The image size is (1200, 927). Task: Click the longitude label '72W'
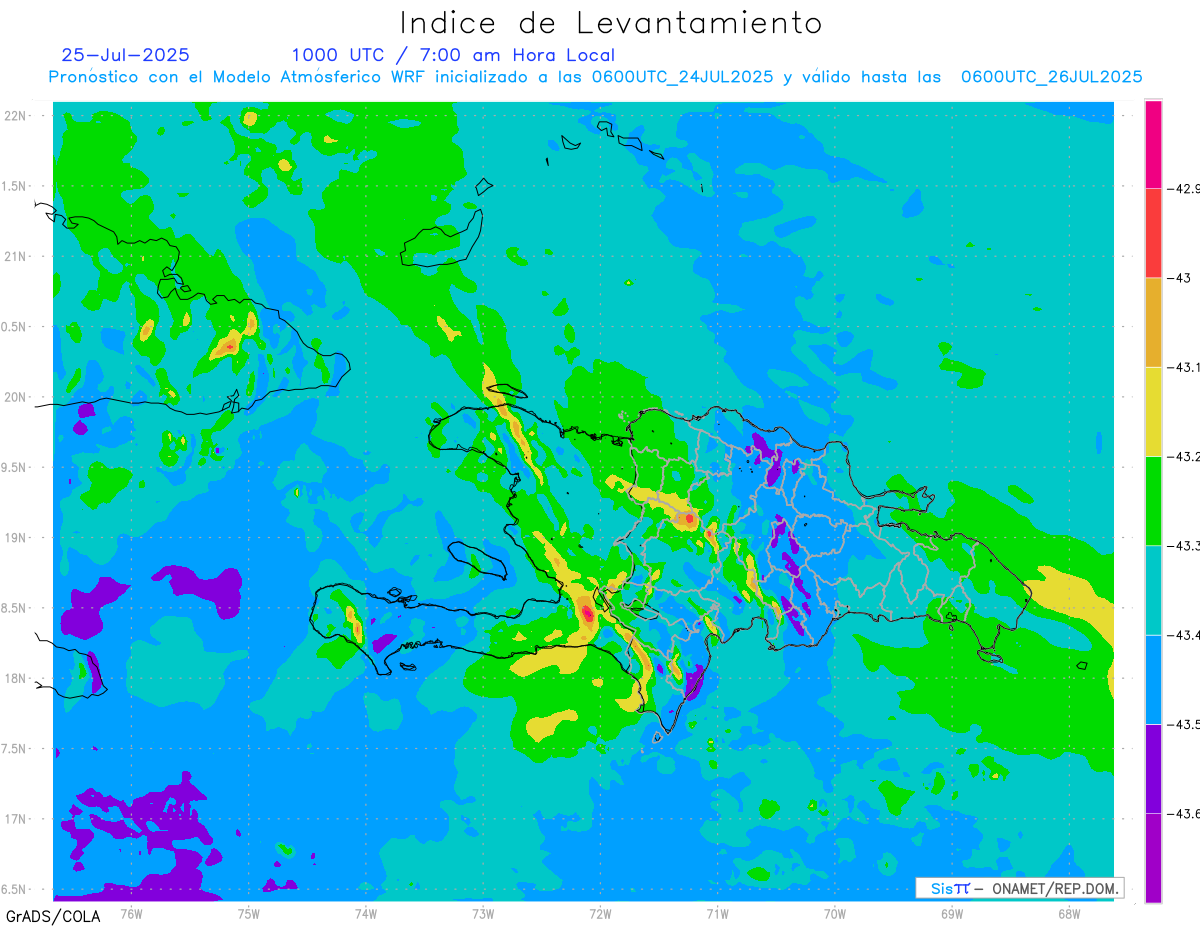(600, 912)
